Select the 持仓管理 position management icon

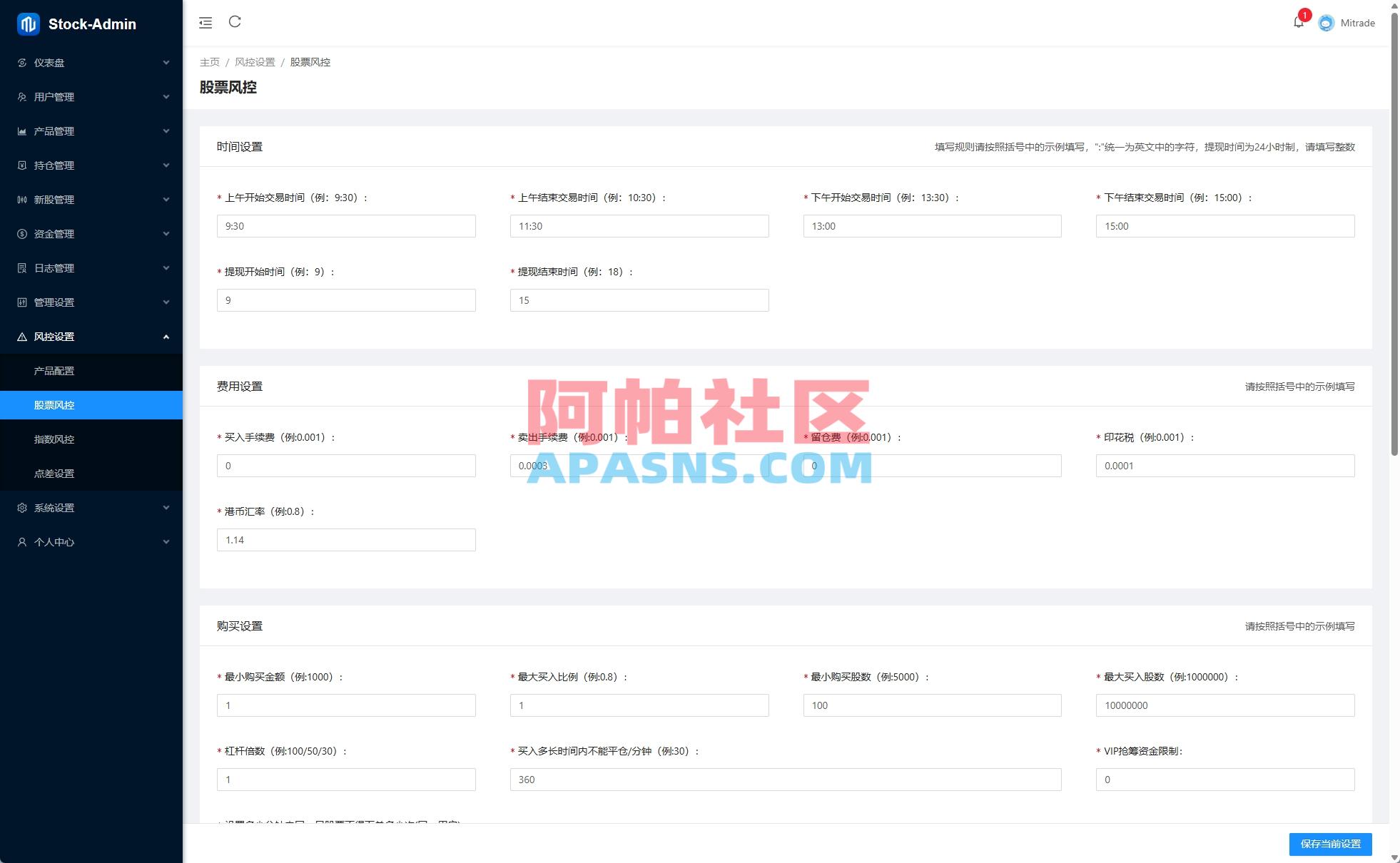(x=21, y=165)
